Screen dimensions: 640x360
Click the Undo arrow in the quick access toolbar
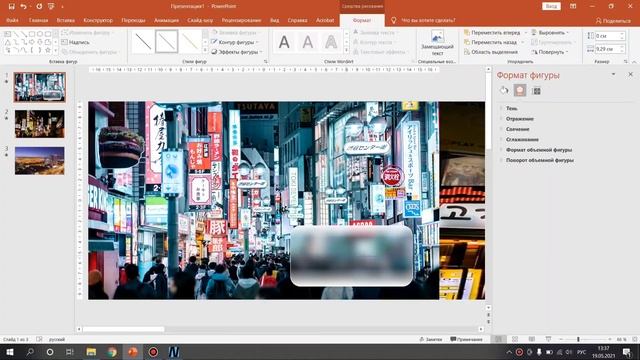23,6
